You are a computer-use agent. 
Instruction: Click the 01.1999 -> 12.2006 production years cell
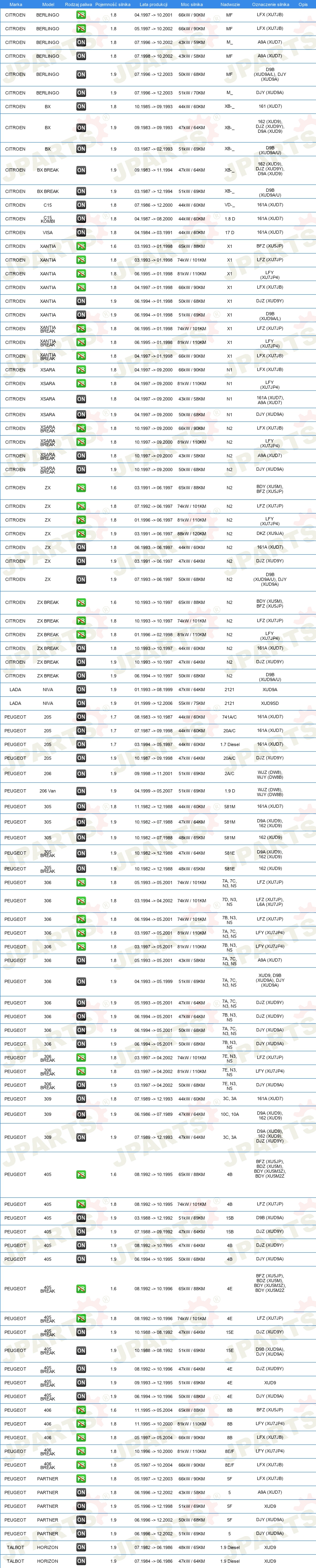tap(154, 704)
